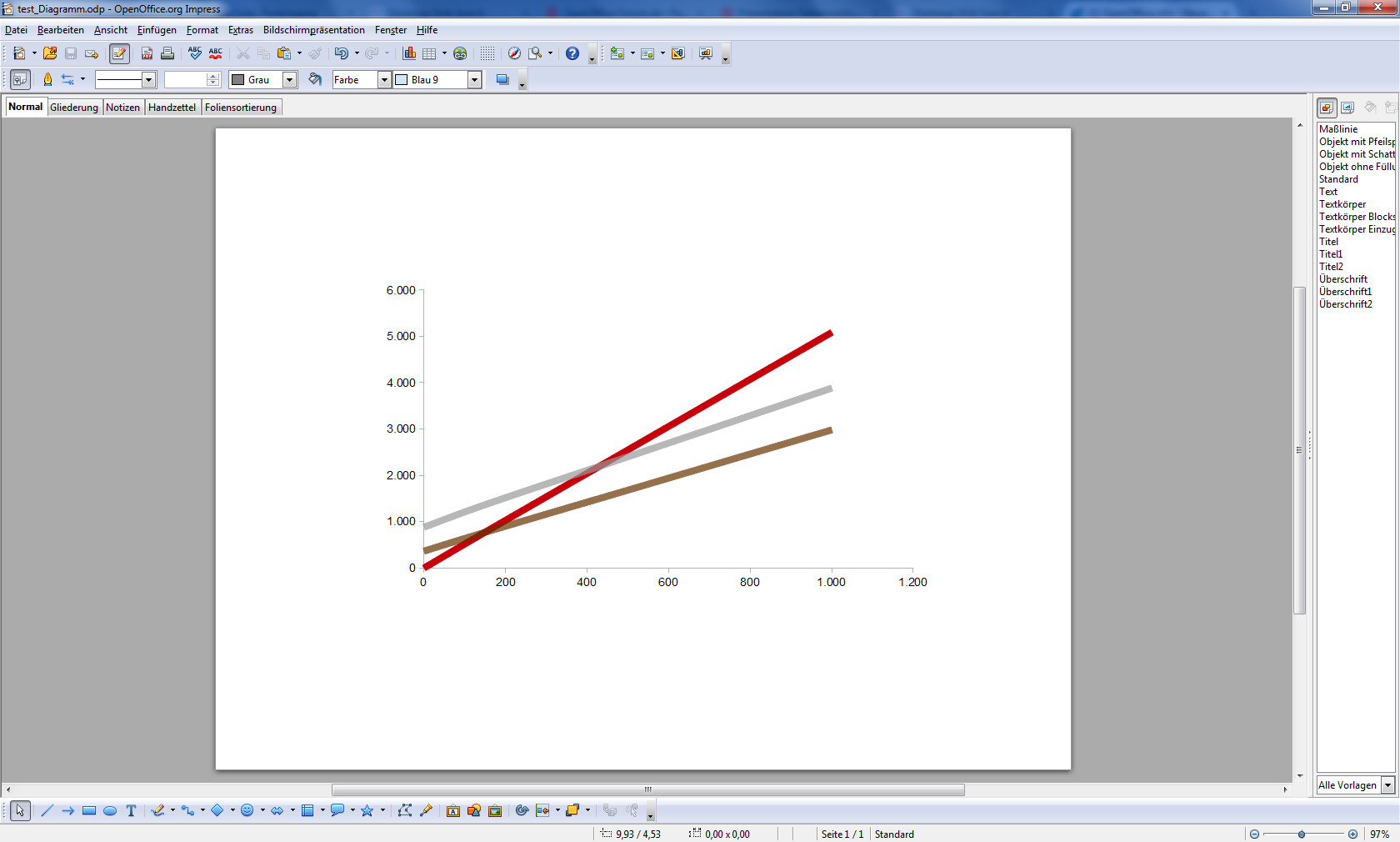
Task: Open the Alle Vorlagen dropdown
Action: click(1387, 785)
